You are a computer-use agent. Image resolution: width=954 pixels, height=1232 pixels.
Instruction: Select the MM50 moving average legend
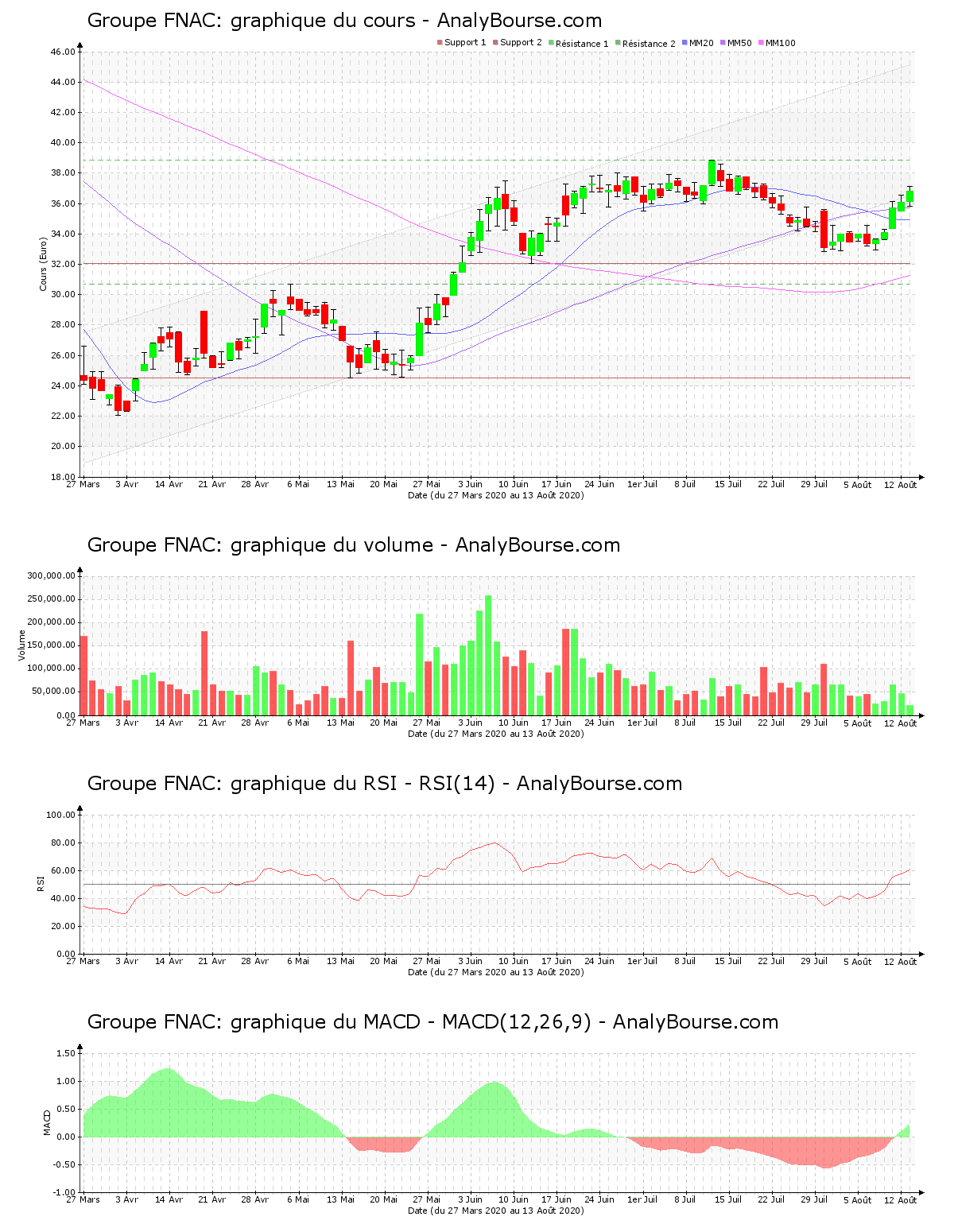tap(735, 43)
